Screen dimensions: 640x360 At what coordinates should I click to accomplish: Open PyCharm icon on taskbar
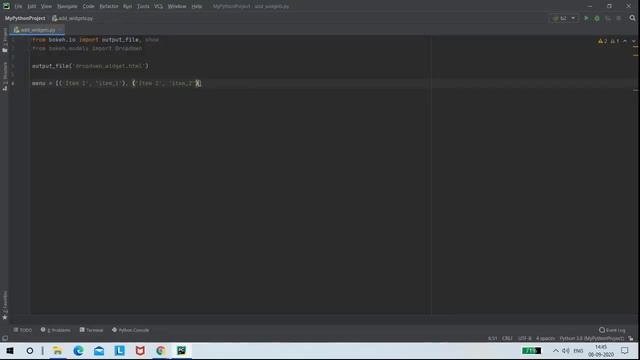click(181, 351)
